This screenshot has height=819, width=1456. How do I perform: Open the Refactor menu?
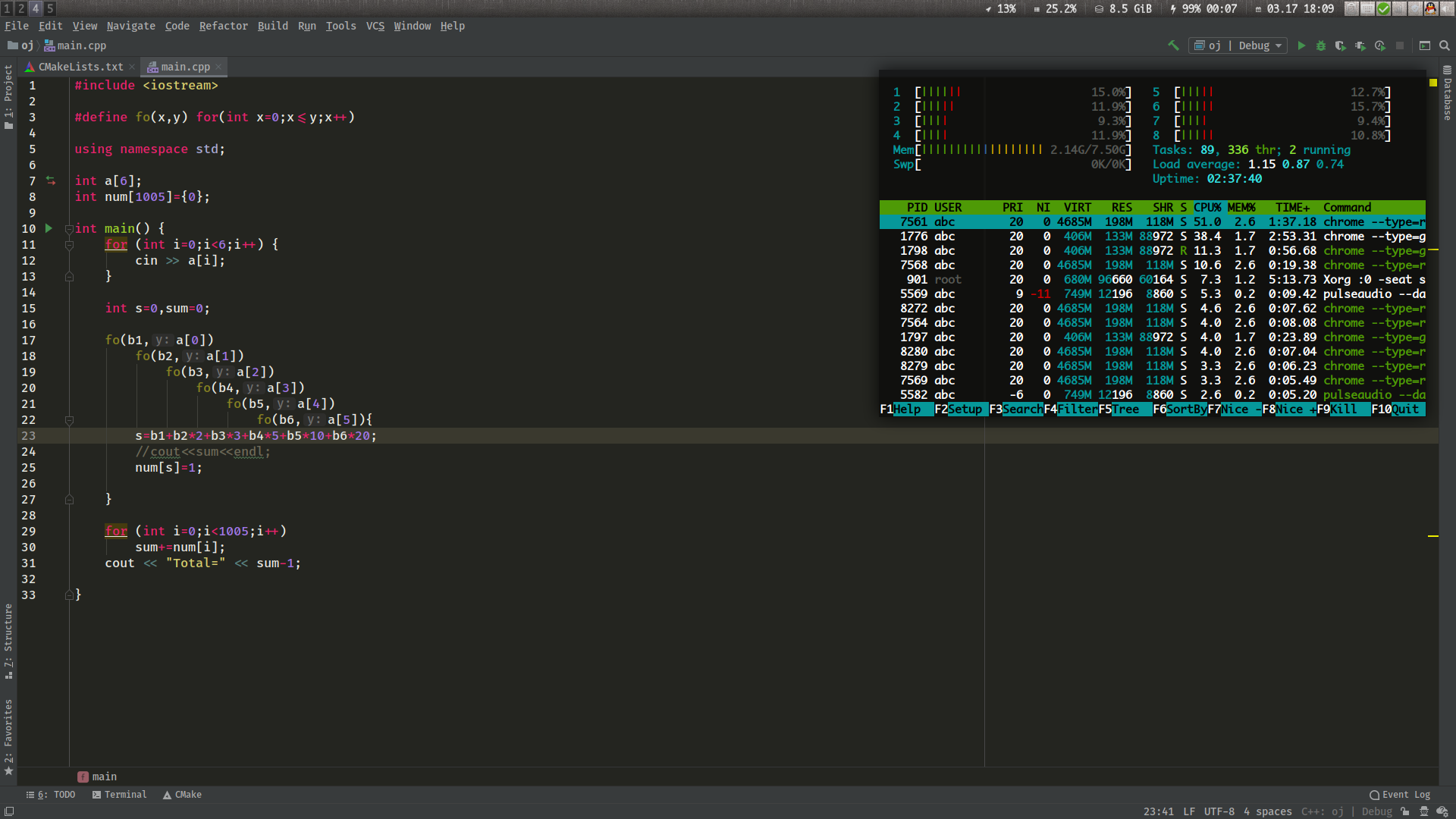tap(223, 26)
